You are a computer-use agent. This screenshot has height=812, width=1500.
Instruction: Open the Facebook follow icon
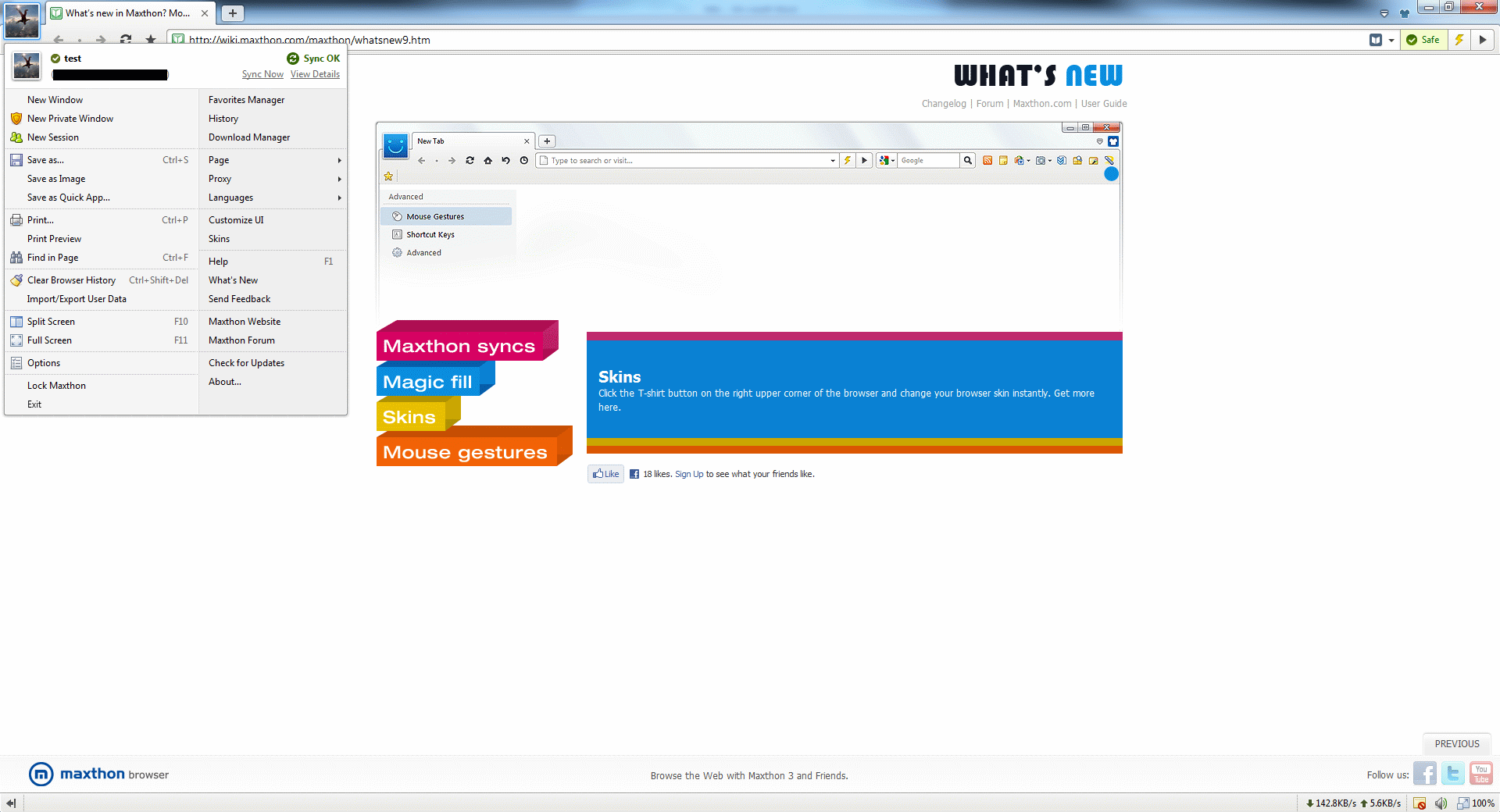[1424, 774]
